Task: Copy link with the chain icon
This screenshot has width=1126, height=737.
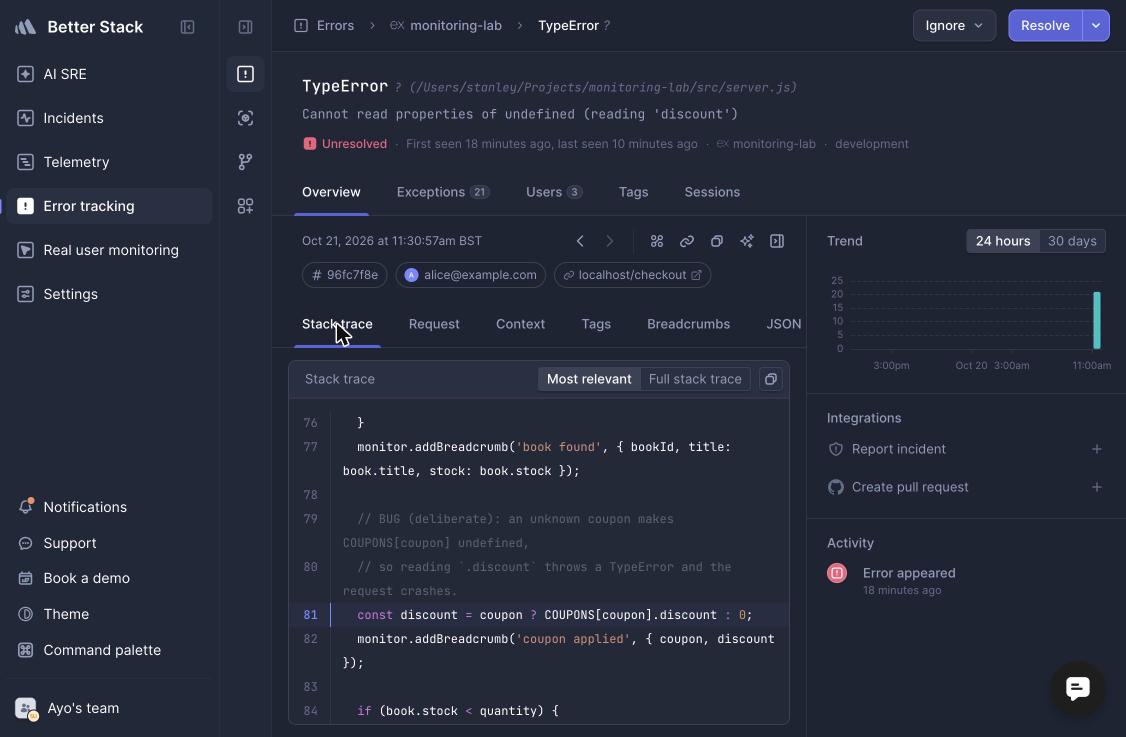Action: (687, 241)
